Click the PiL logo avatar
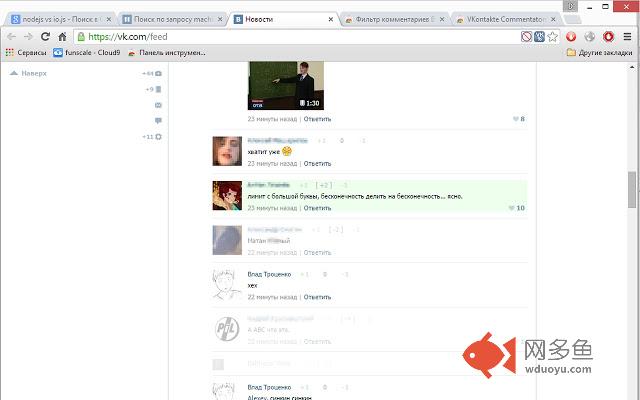The width and height of the screenshot is (640, 400). (x=227, y=329)
